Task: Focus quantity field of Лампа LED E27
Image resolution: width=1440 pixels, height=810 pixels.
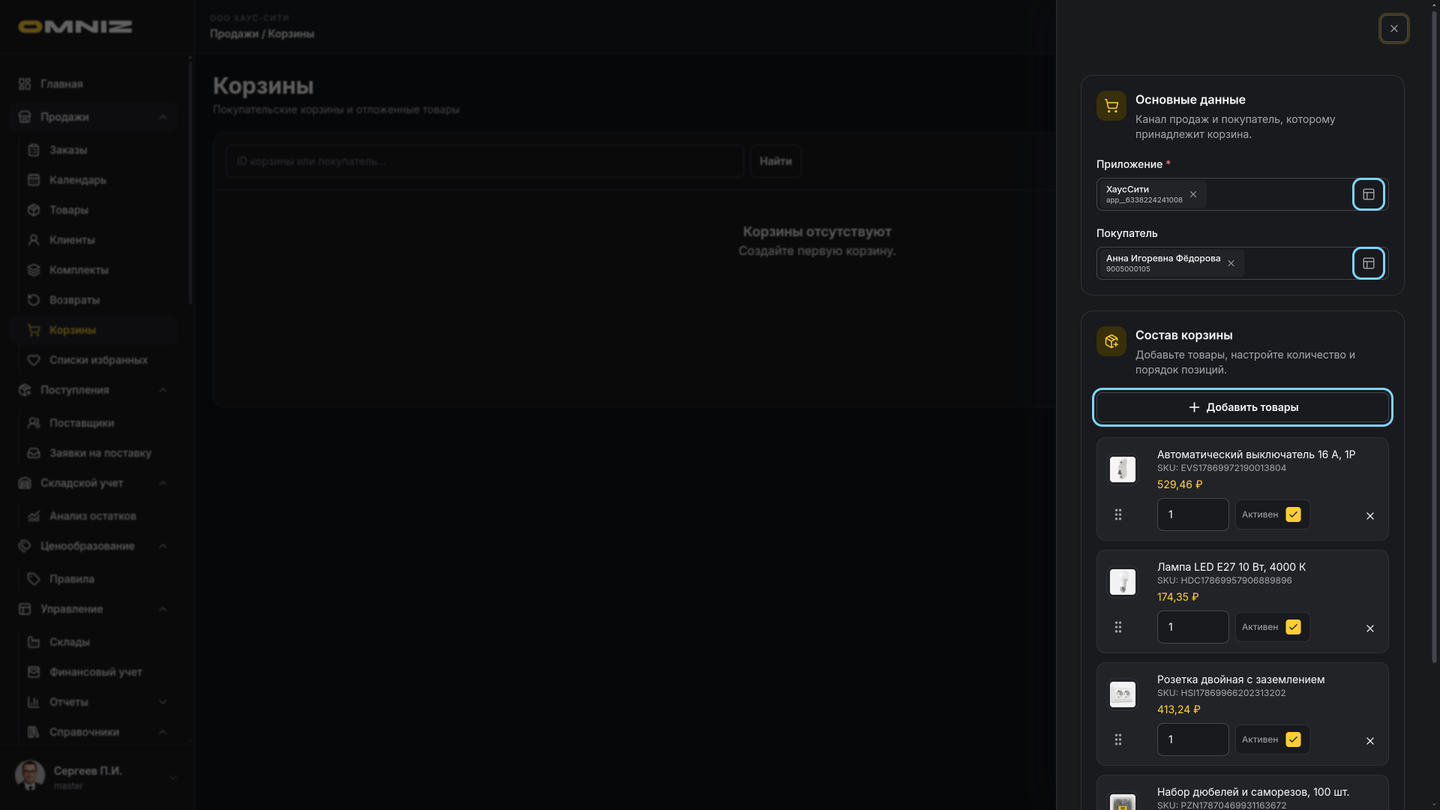Action: tap(1193, 627)
